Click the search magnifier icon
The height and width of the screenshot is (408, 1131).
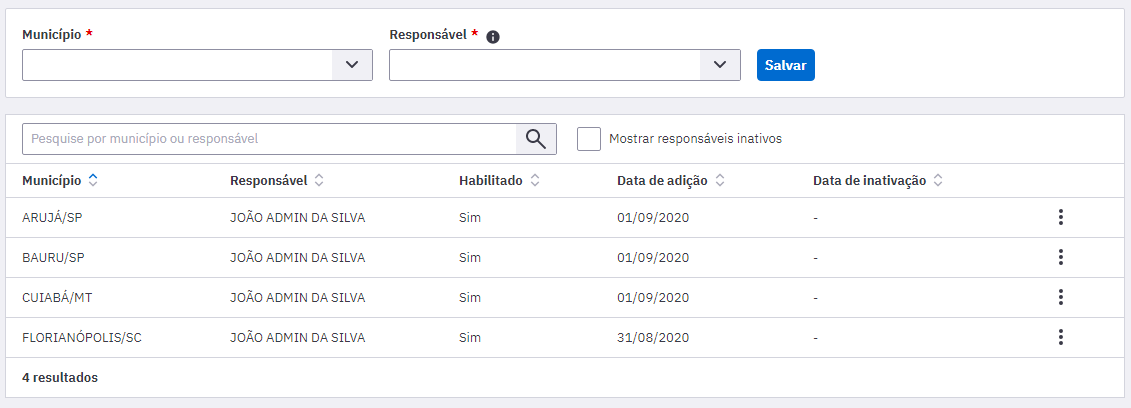point(536,139)
